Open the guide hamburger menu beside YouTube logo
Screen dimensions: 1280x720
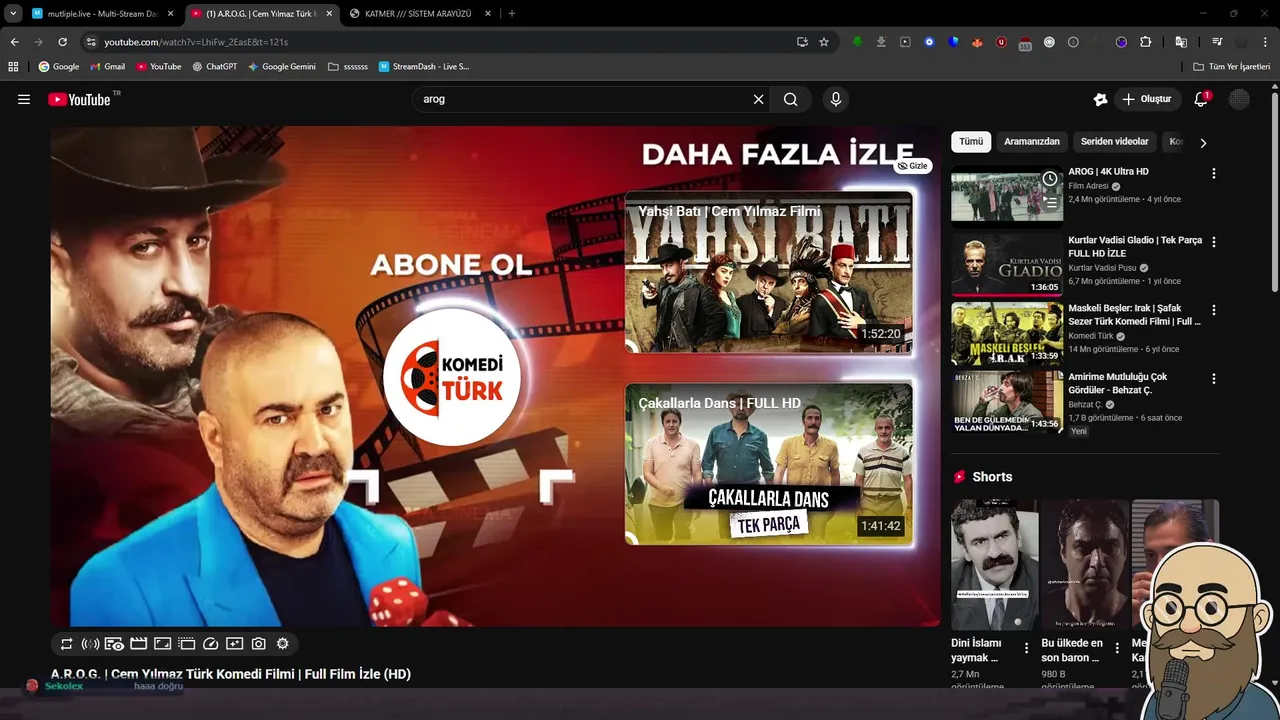(24, 99)
